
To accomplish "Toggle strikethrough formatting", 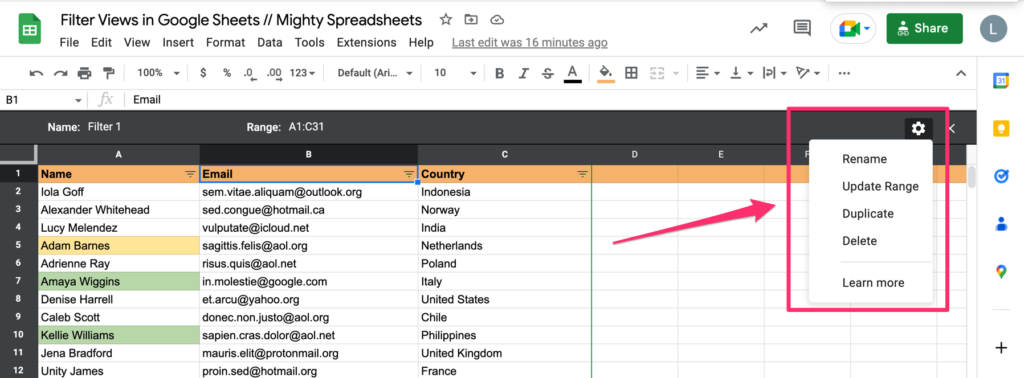I will [x=548, y=73].
